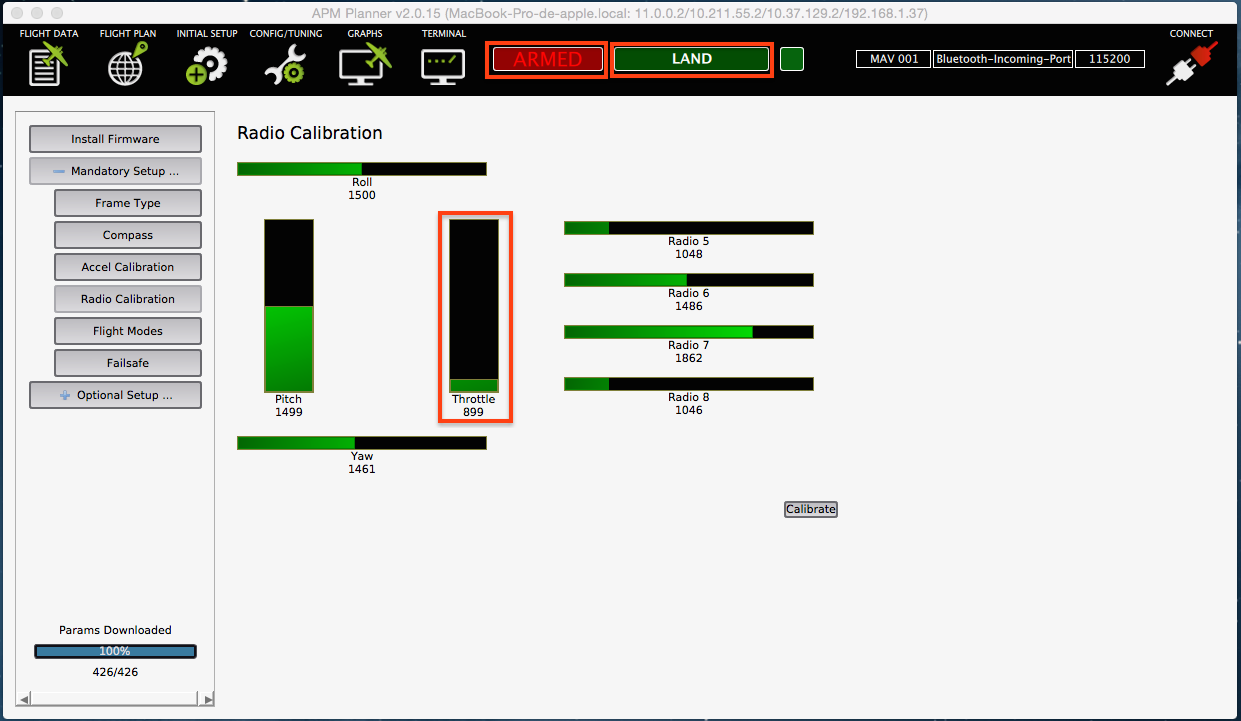1241x721 pixels.
Task: Click the LAND flight mode indicator
Action: click(x=691, y=59)
